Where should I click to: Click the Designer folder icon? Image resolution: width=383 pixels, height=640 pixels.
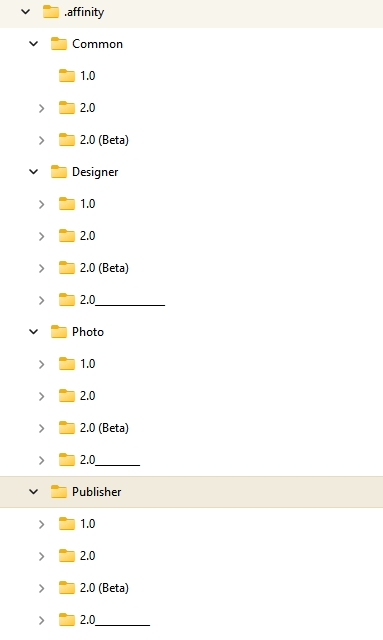click(59, 172)
